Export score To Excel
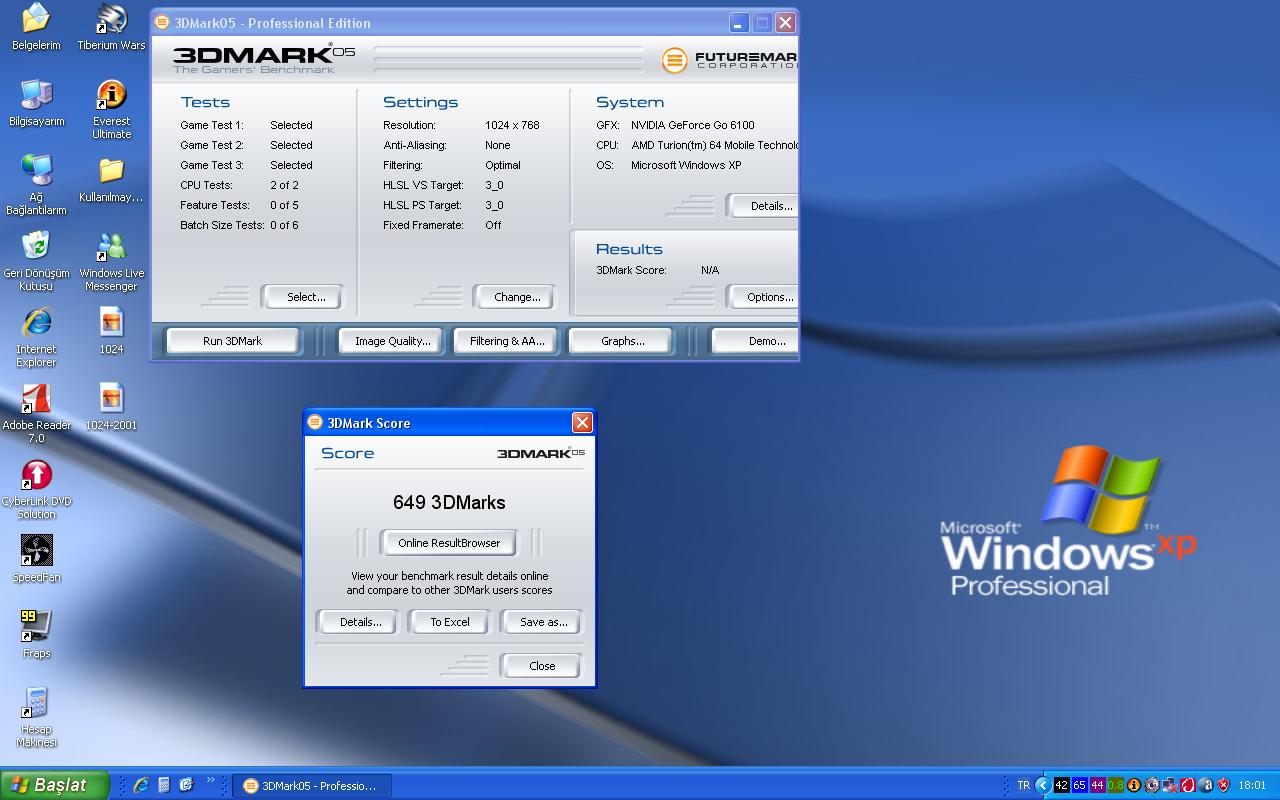 [449, 622]
